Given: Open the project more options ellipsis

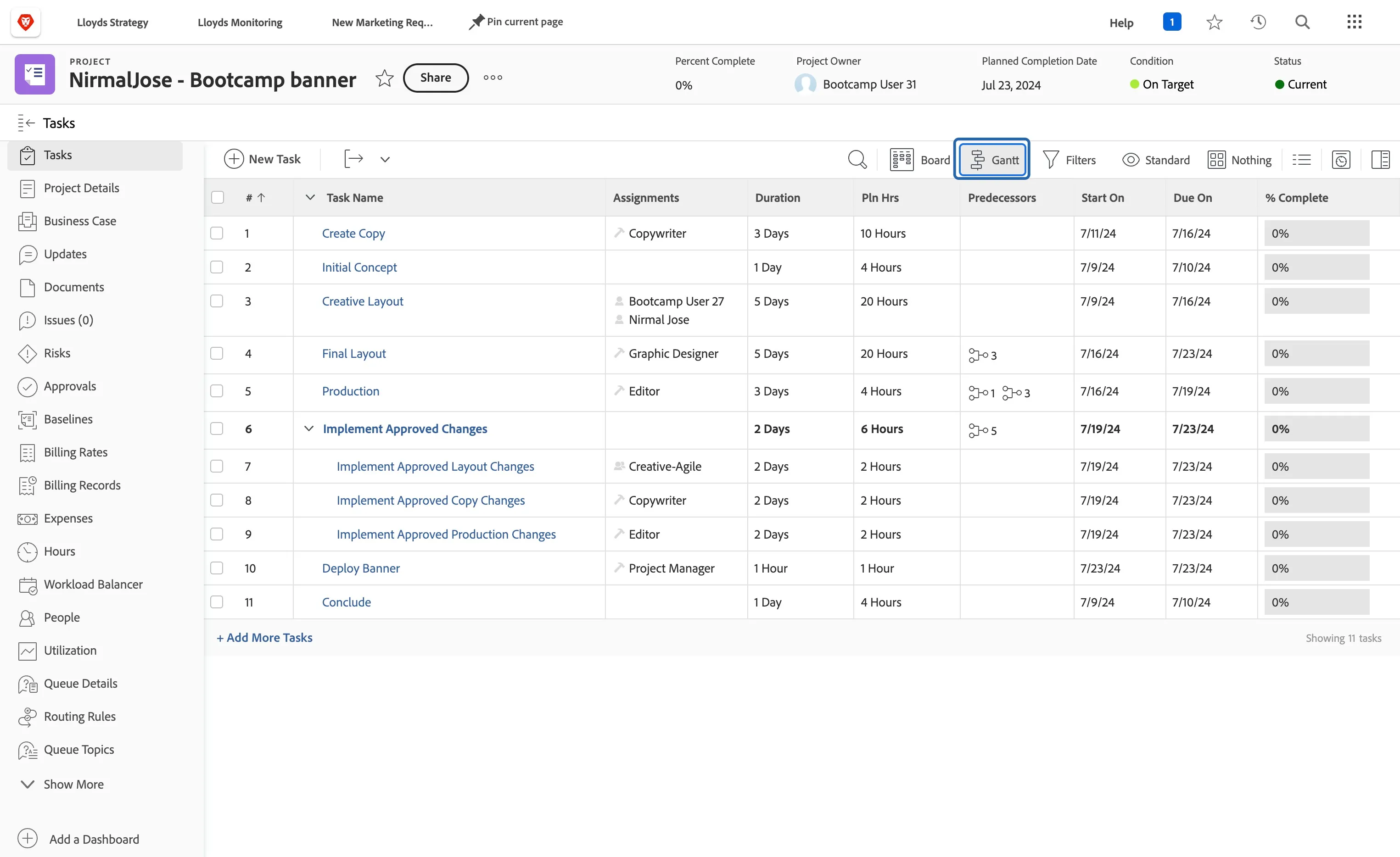Looking at the screenshot, I should [493, 78].
